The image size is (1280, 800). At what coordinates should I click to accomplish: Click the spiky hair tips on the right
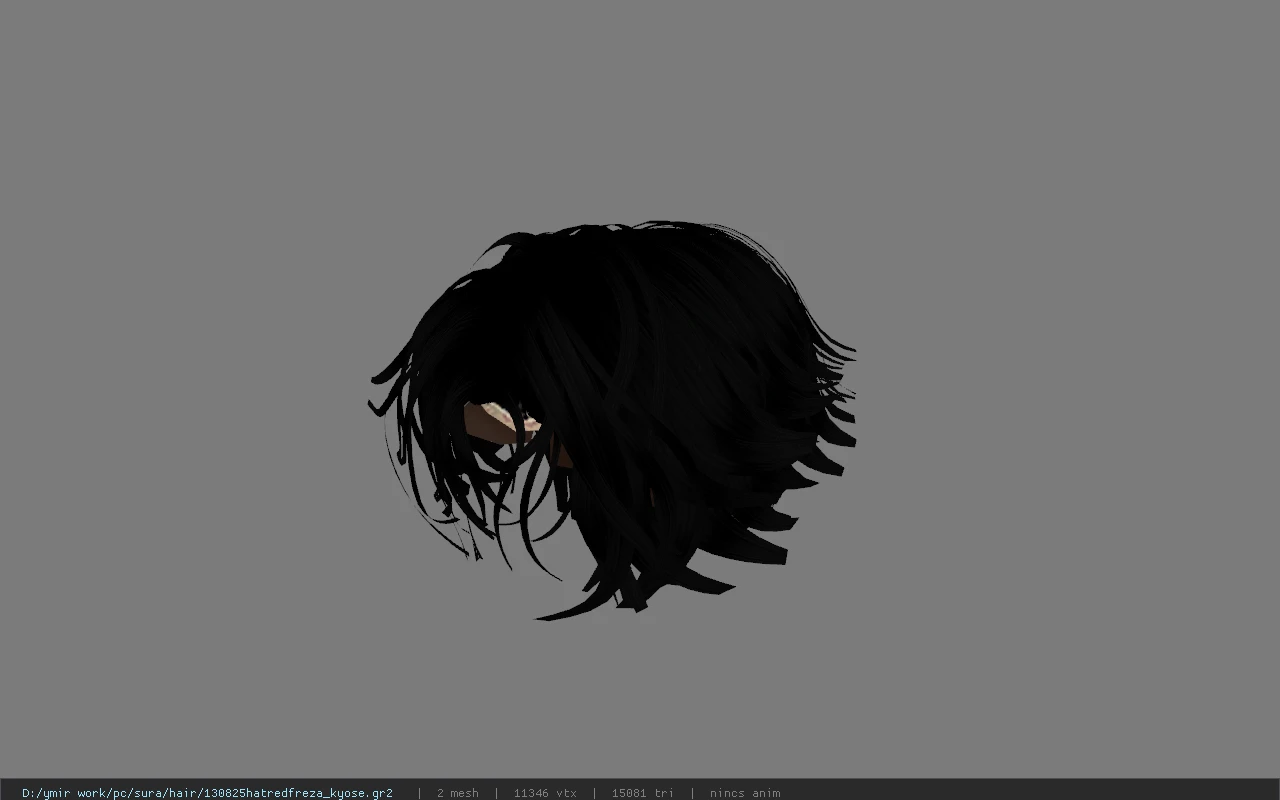tap(832, 420)
